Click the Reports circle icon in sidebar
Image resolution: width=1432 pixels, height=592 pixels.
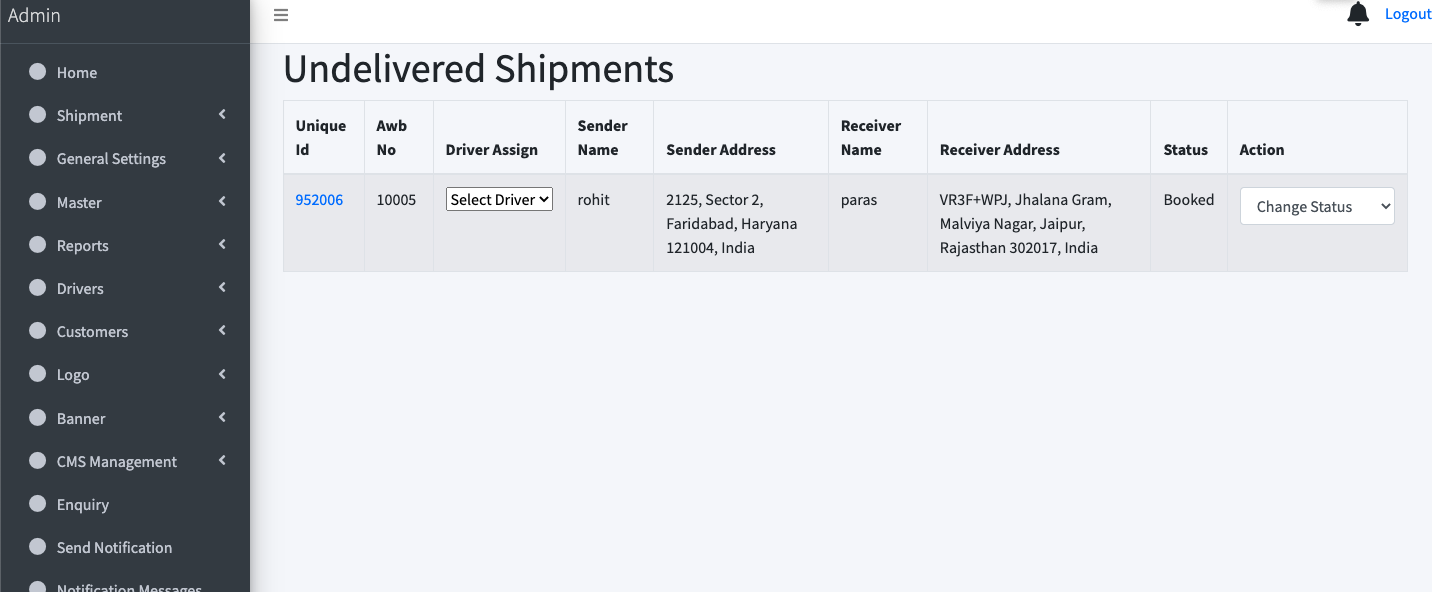tap(36, 245)
